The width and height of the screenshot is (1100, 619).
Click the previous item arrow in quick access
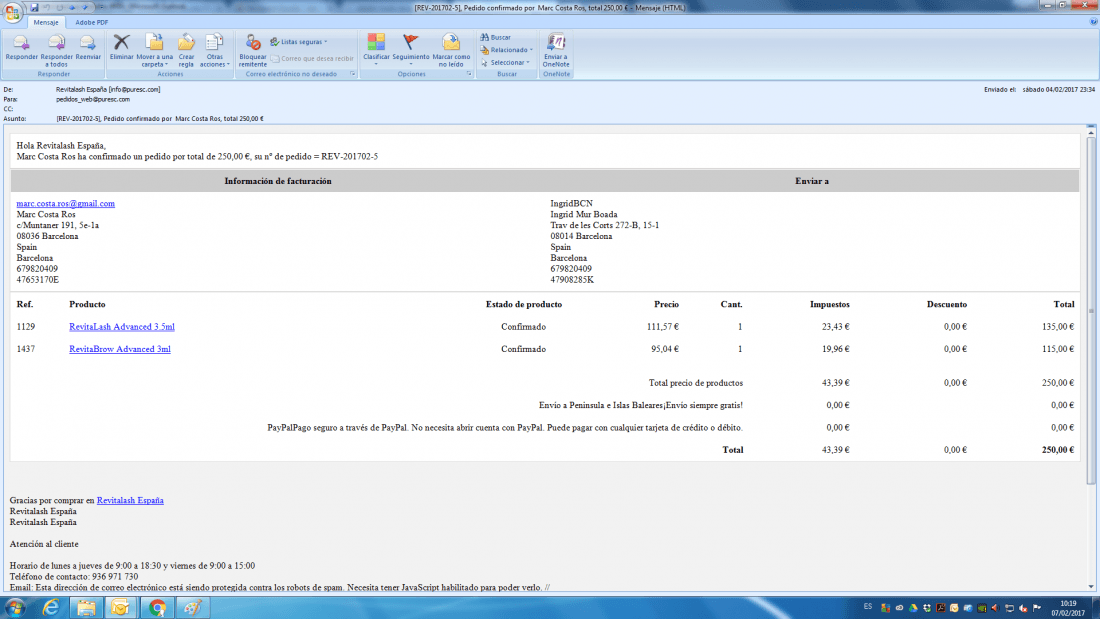coord(72,7)
